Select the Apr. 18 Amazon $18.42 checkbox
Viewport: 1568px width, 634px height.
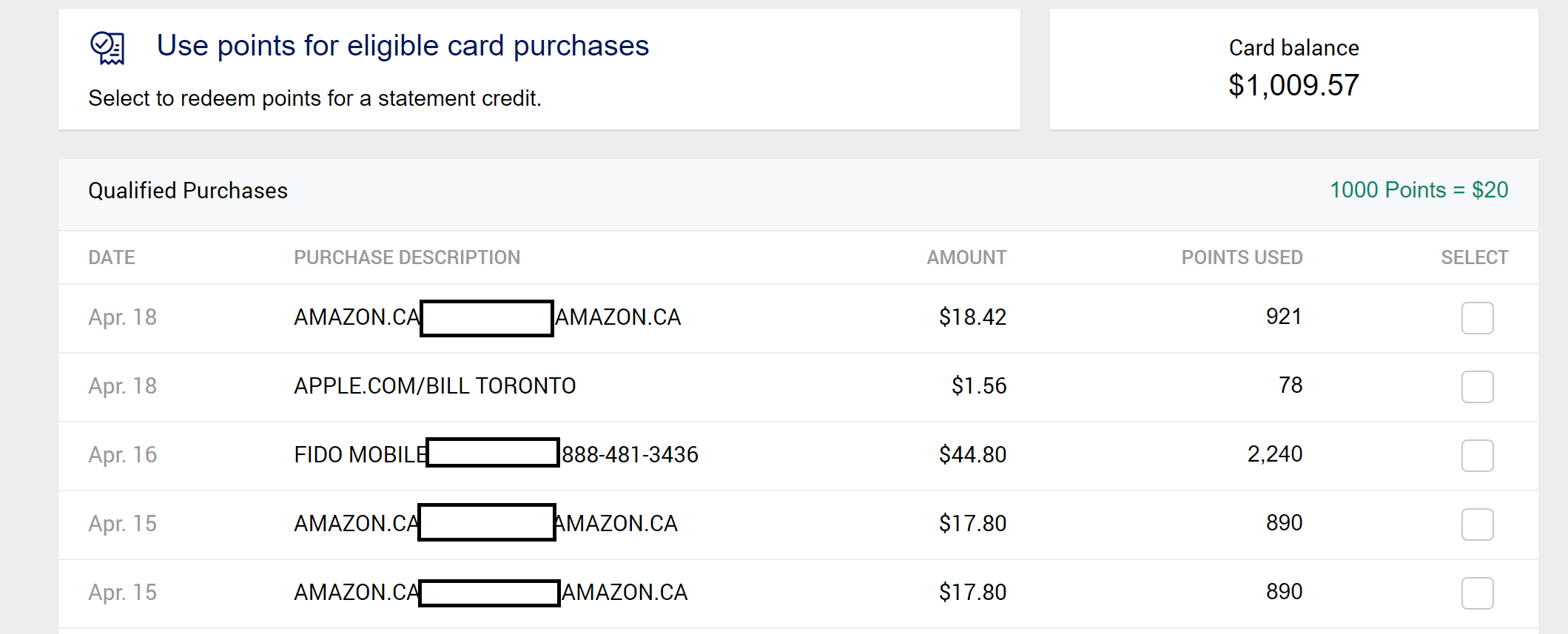click(x=1477, y=318)
